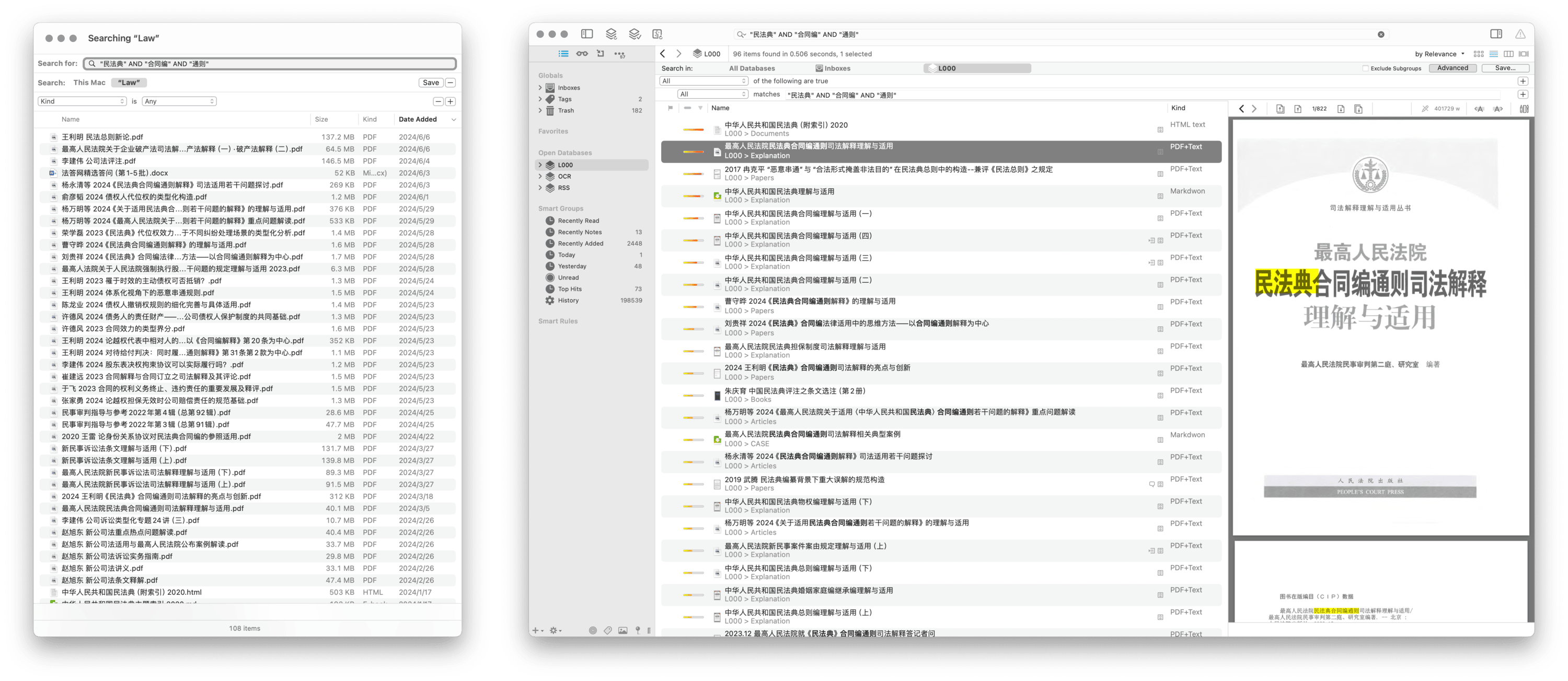Switch to cover flow view
The image size is (1568, 681).
pyautogui.click(x=1524, y=54)
